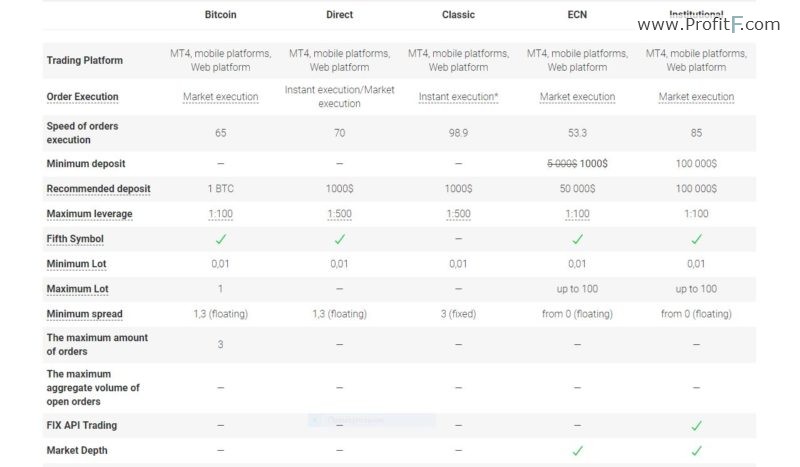Click Classic's Instant execution* link
800x467 pixels.
click(x=458, y=97)
